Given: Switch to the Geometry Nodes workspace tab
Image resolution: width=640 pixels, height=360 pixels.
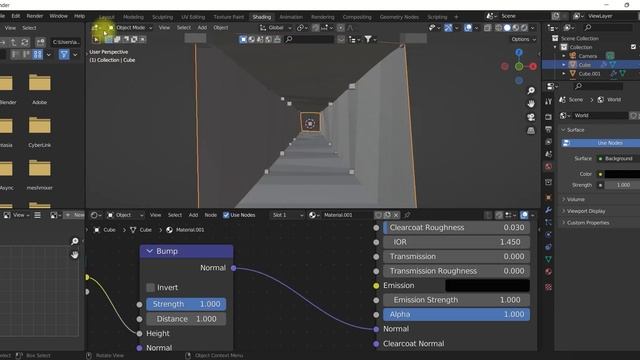Looking at the screenshot, I should point(399,17).
